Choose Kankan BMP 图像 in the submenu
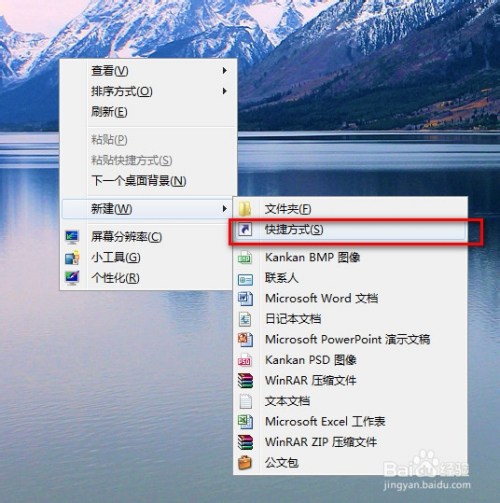Screen dimensions: 500x503 click(350, 258)
